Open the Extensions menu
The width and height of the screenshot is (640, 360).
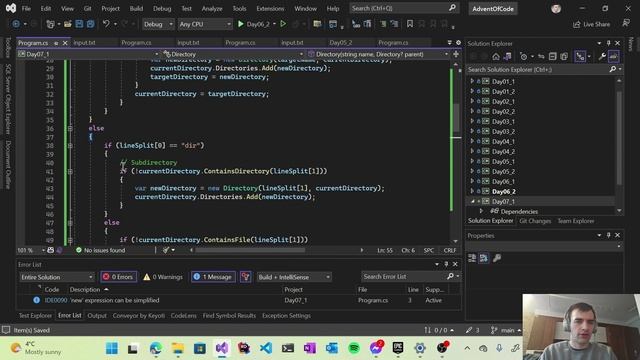pyautogui.click(x=270, y=8)
